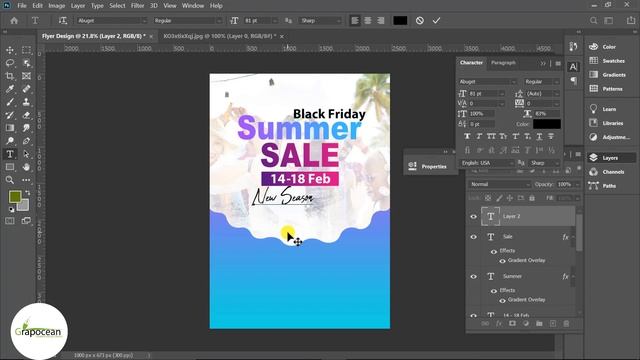Toggle Quick Mask mode icon
The image size is (640, 360).
[10, 221]
